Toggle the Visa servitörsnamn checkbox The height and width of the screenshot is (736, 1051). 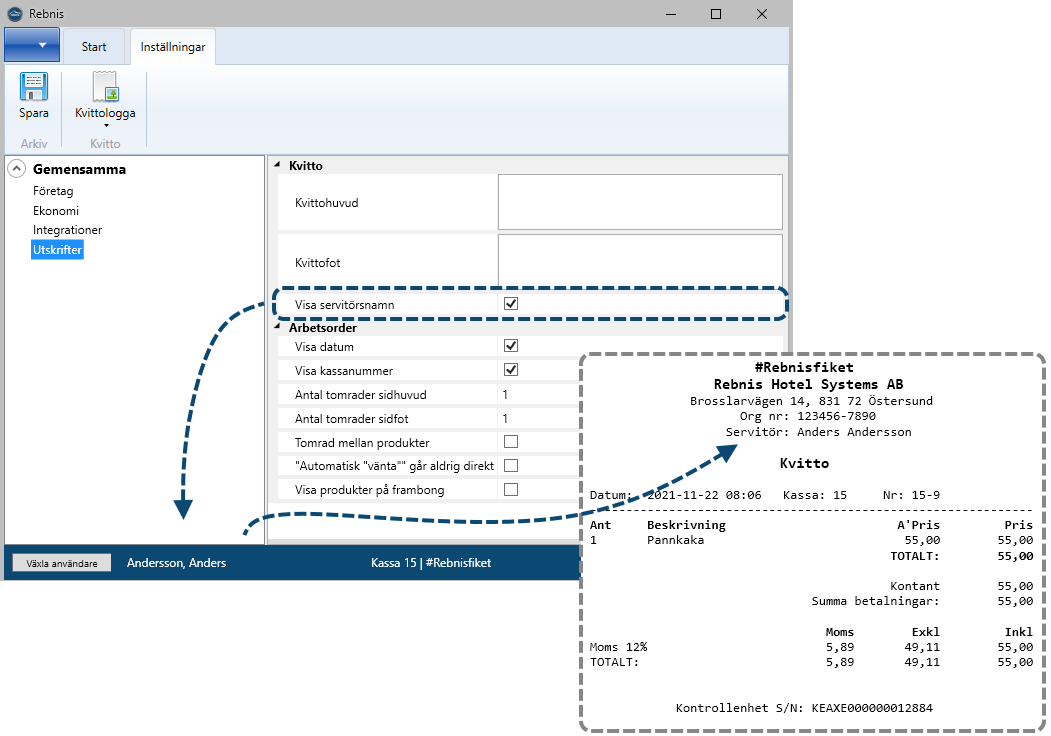[x=511, y=304]
